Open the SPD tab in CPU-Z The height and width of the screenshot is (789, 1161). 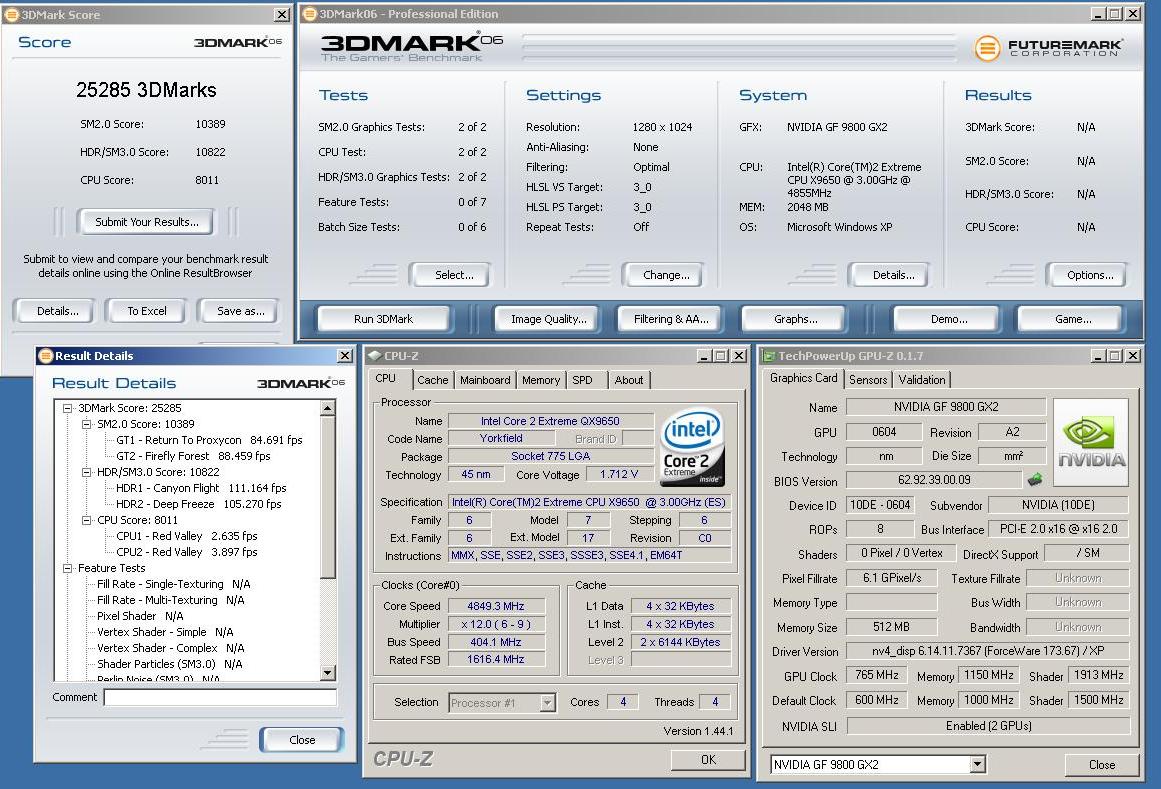coord(583,380)
